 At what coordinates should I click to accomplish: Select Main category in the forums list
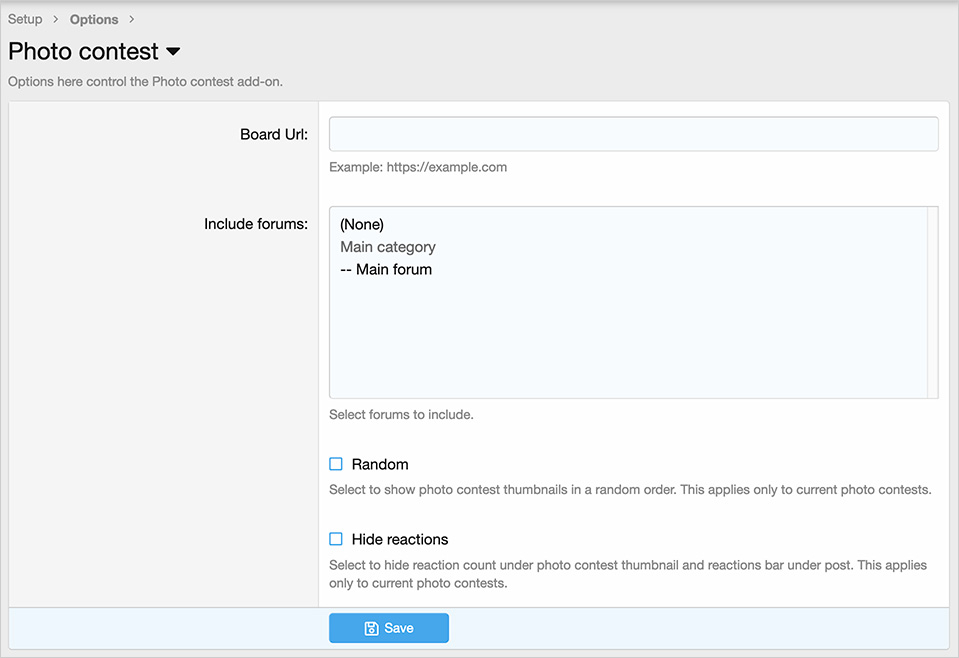(x=388, y=247)
